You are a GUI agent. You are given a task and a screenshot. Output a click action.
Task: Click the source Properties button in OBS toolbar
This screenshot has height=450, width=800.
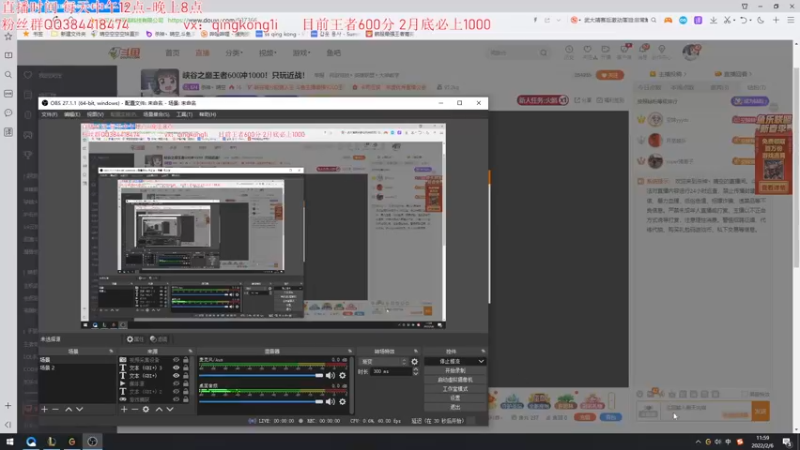point(136,339)
